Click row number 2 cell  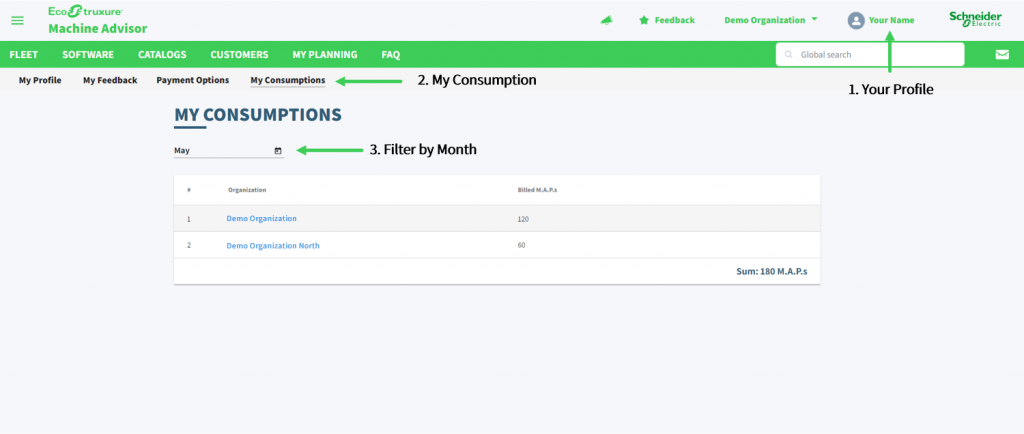pos(189,246)
